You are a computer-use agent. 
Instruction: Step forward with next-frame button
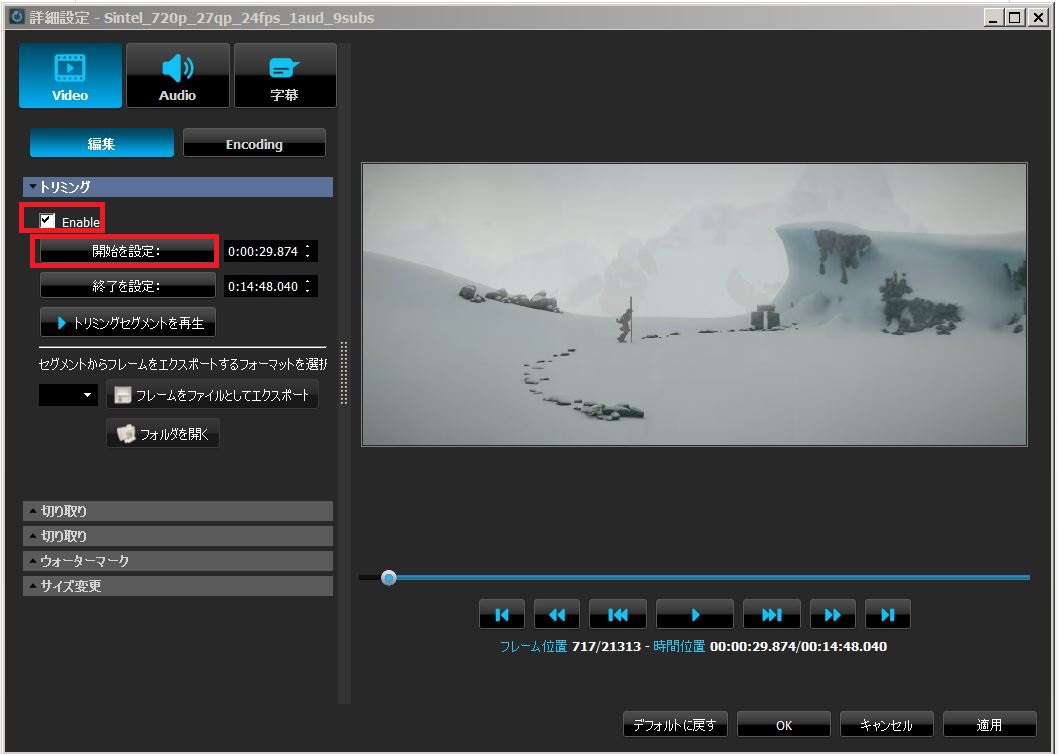(x=772, y=614)
